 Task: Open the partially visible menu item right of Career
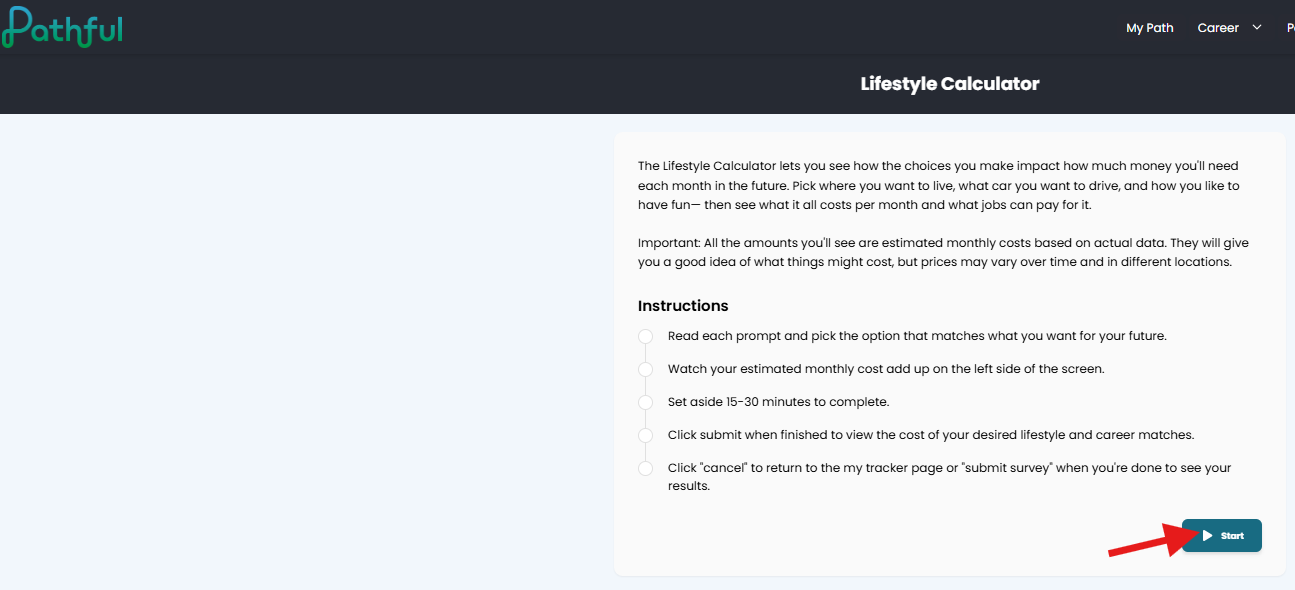click(x=1291, y=28)
